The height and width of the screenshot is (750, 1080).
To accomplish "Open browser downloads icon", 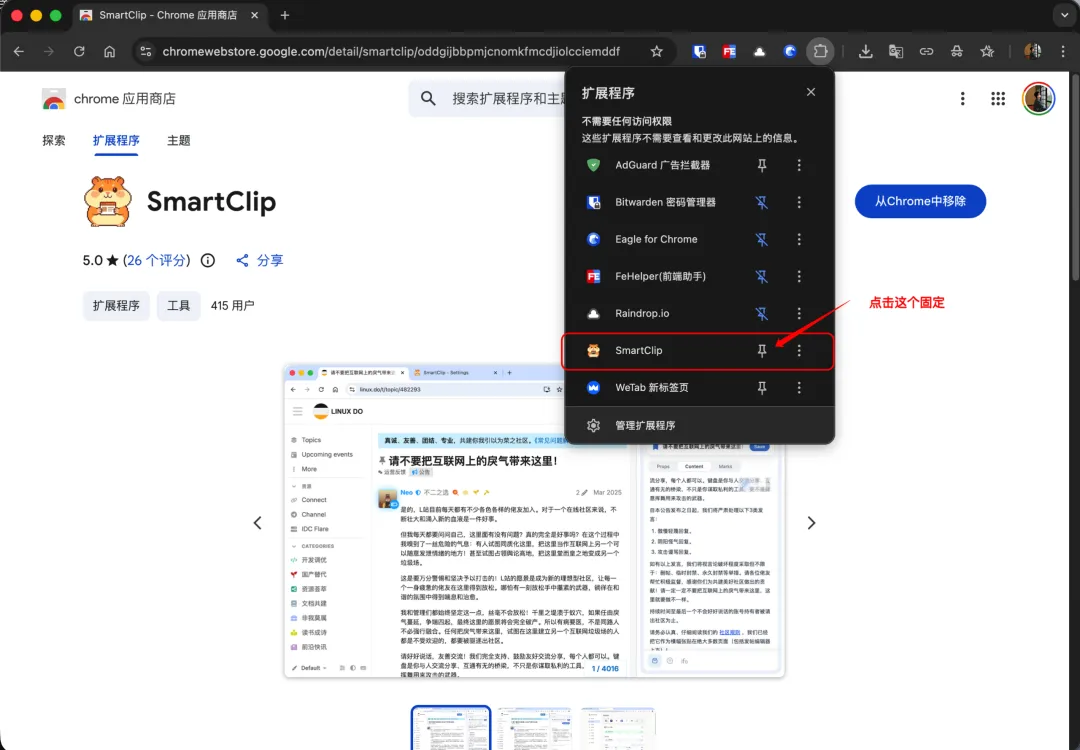I will [x=865, y=51].
